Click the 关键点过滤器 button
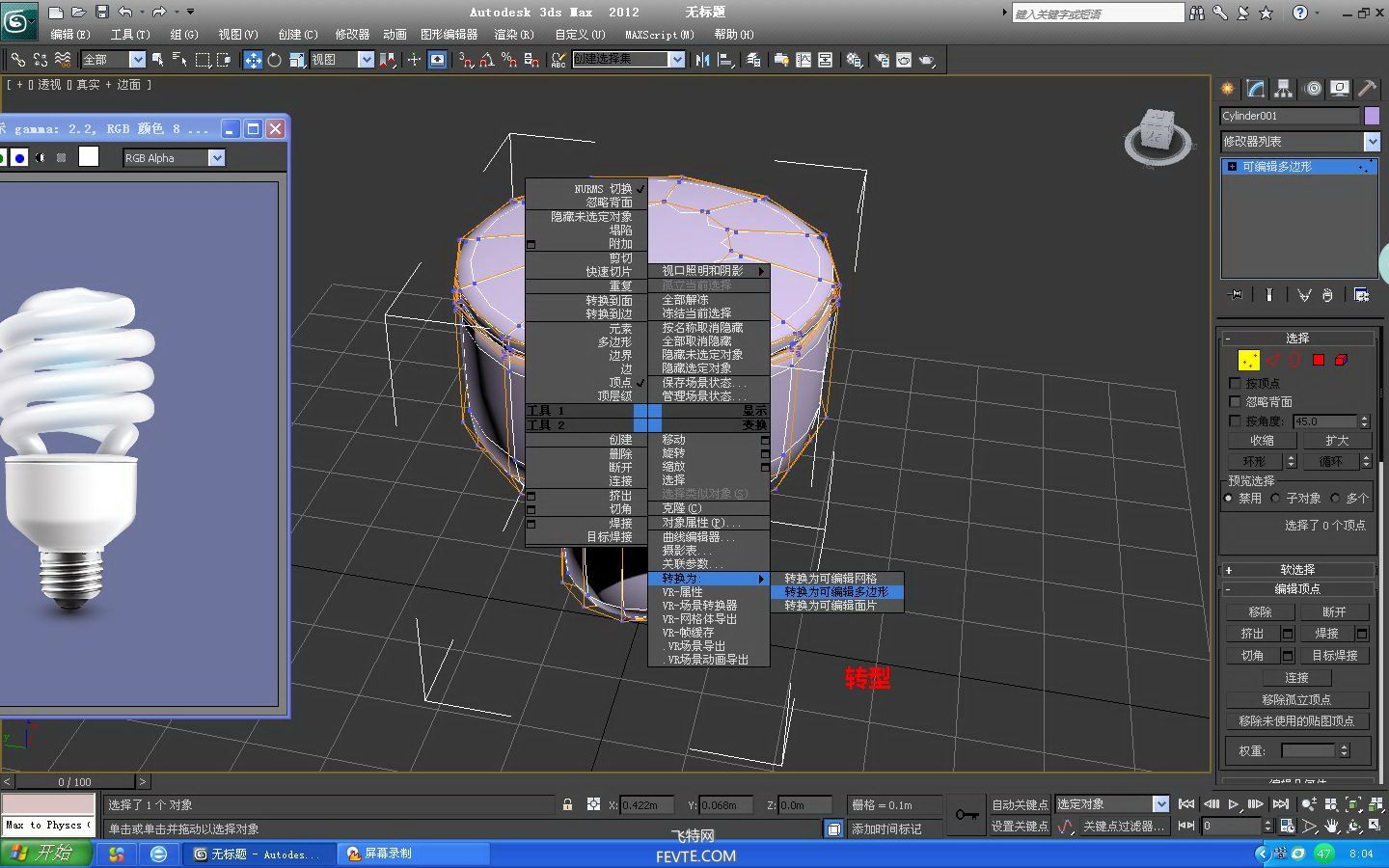1389x868 pixels. (x=1124, y=827)
